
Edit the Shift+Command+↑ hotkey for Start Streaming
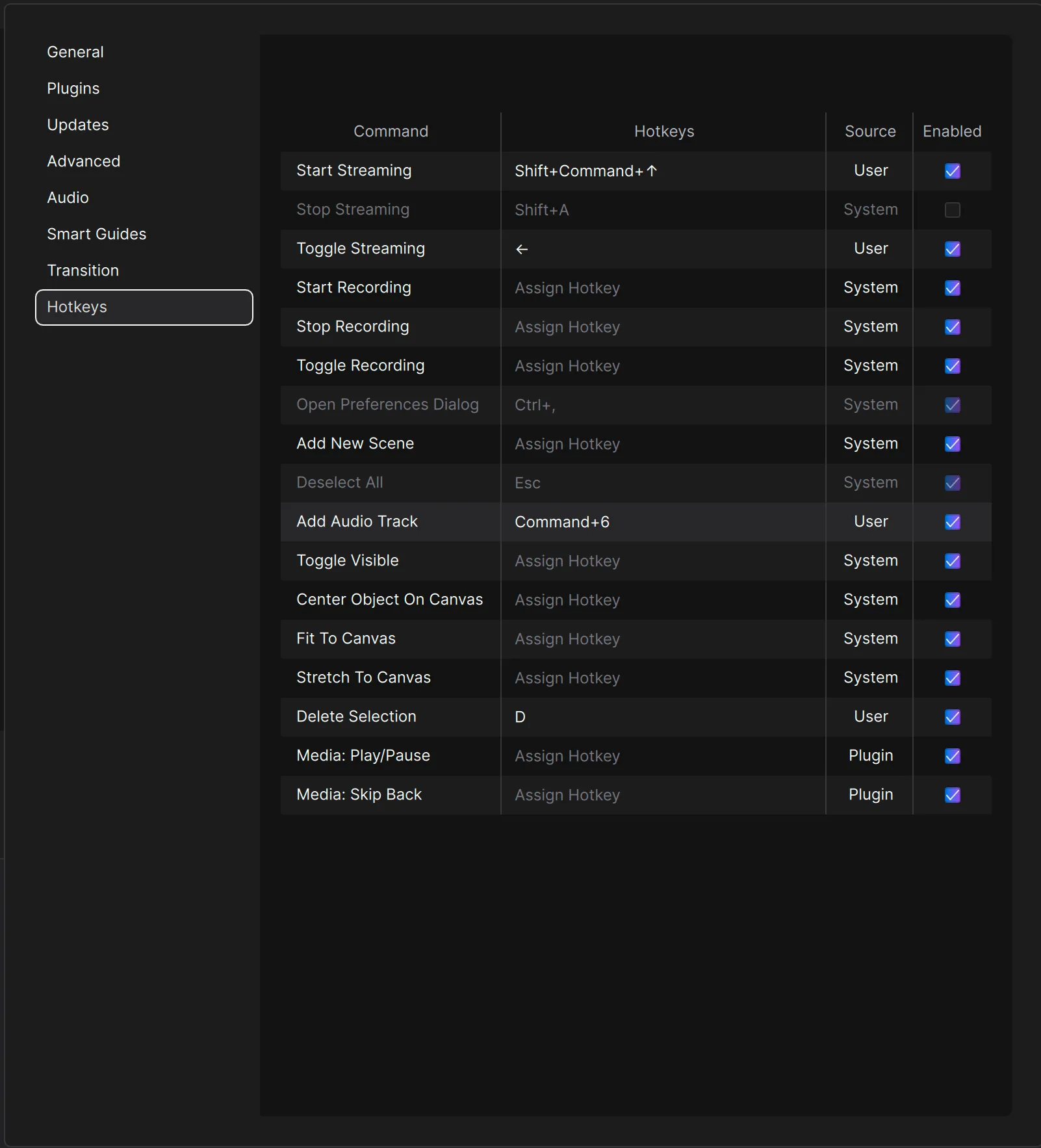[585, 171]
